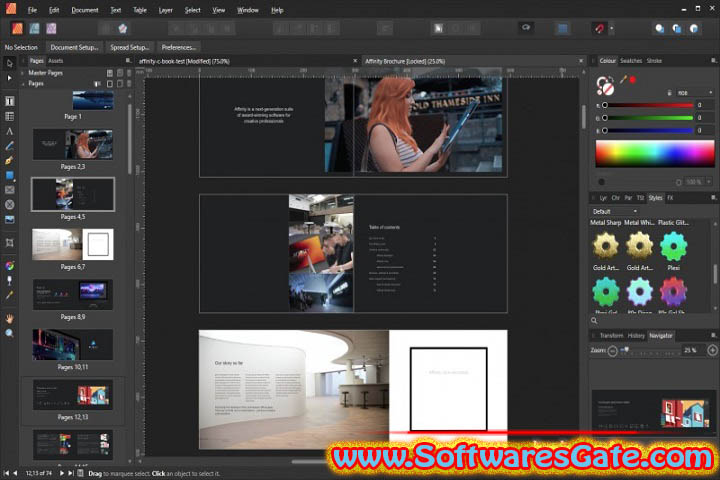Viewport: 720px width, 480px height.
Task: Switch to the Designer persona icon
Action: (x=34, y=28)
